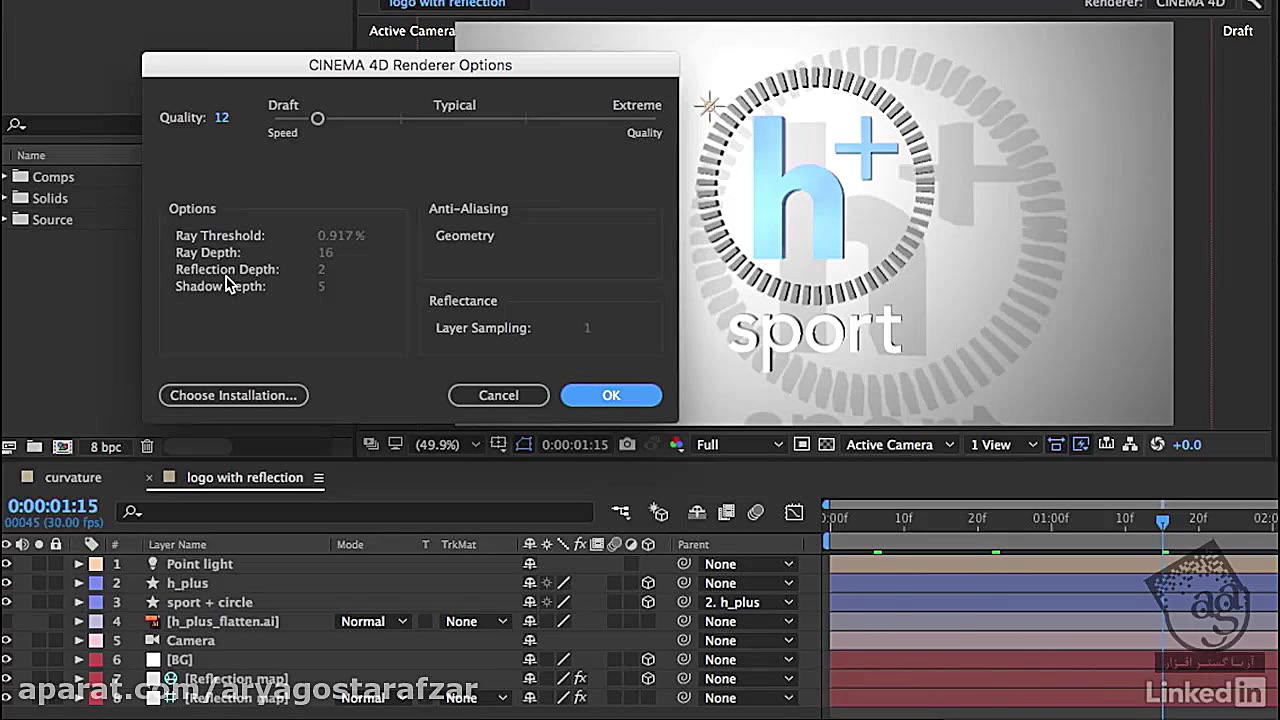Open the Resolution dropdown showing Full
1280x720 pixels.
tap(738, 444)
